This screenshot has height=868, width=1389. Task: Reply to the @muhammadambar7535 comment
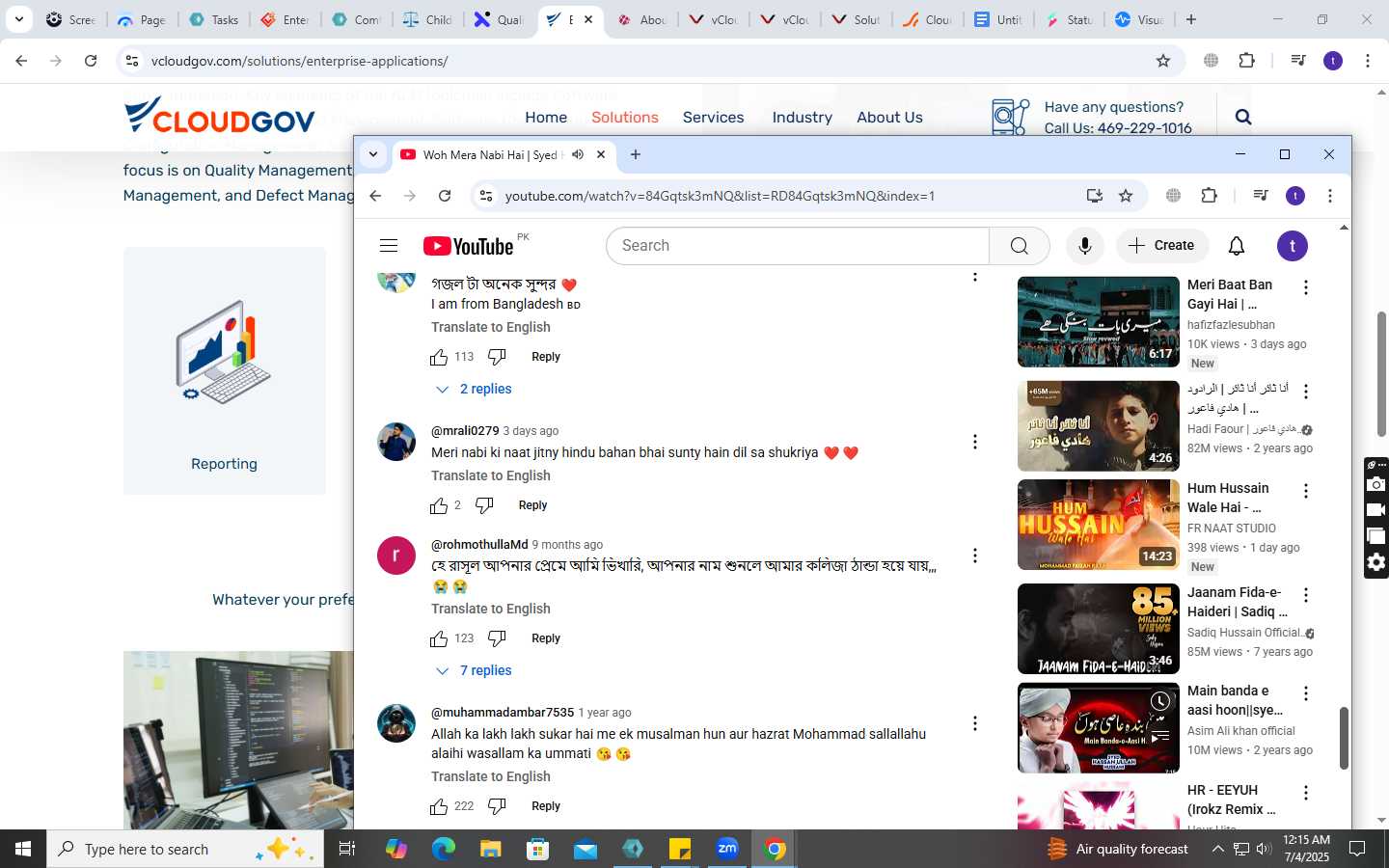tap(546, 806)
